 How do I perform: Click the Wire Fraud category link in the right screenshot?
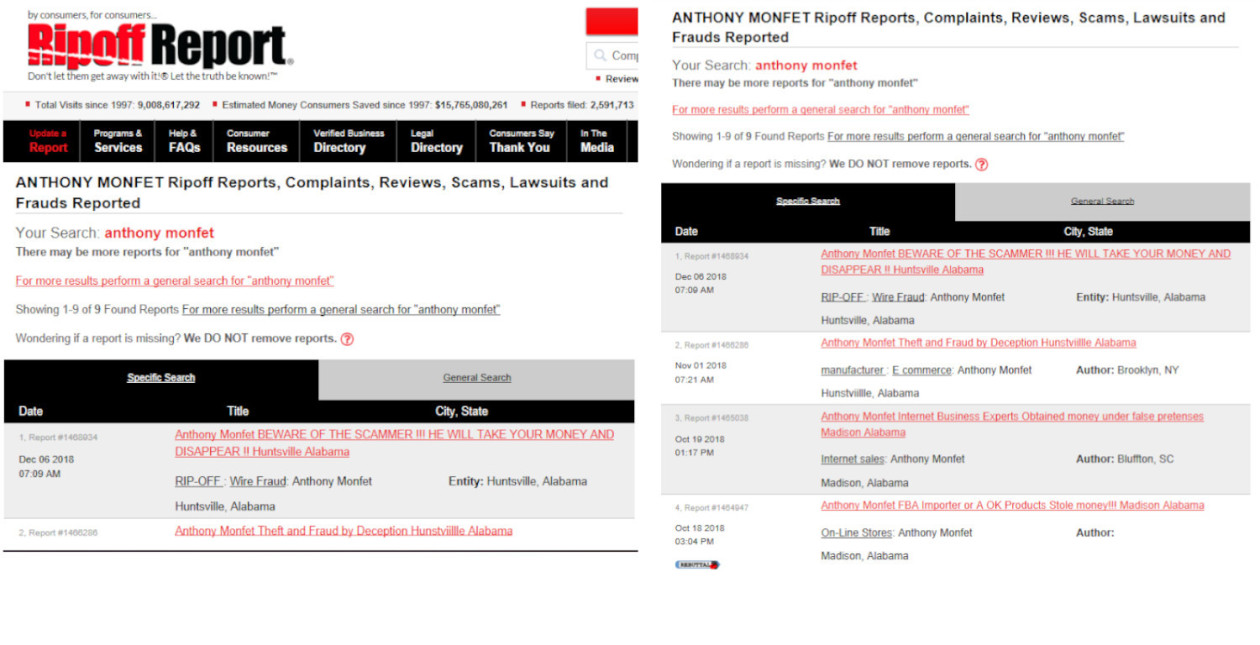click(x=898, y=298)
